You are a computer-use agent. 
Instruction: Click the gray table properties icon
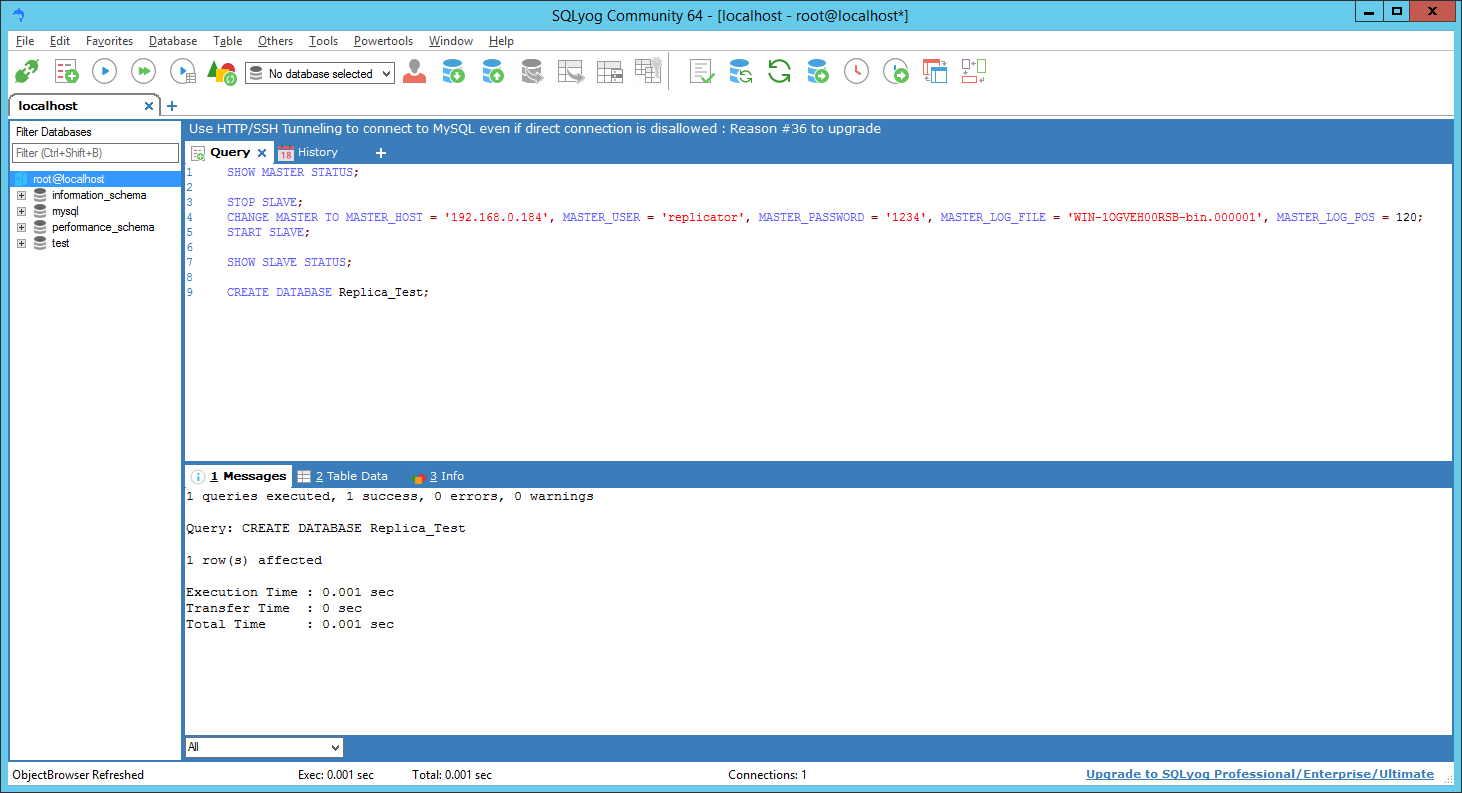click(609, 72)
